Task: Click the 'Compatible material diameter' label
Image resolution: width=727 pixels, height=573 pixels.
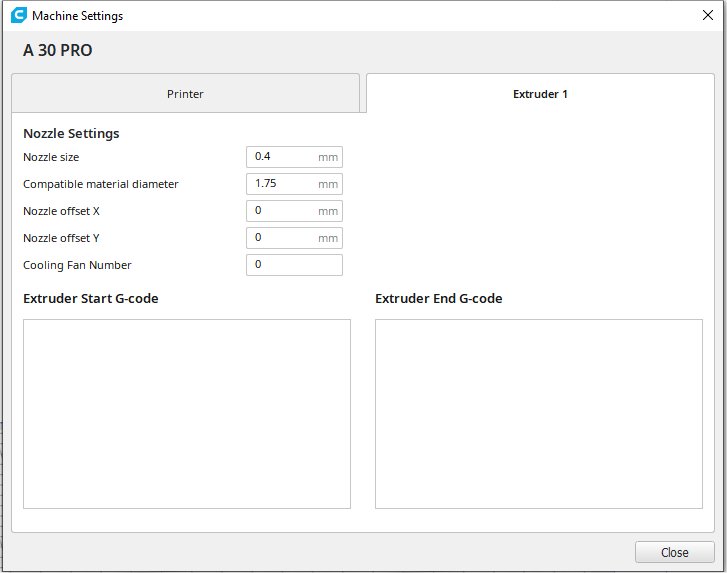Action: (x=101, y=184)
